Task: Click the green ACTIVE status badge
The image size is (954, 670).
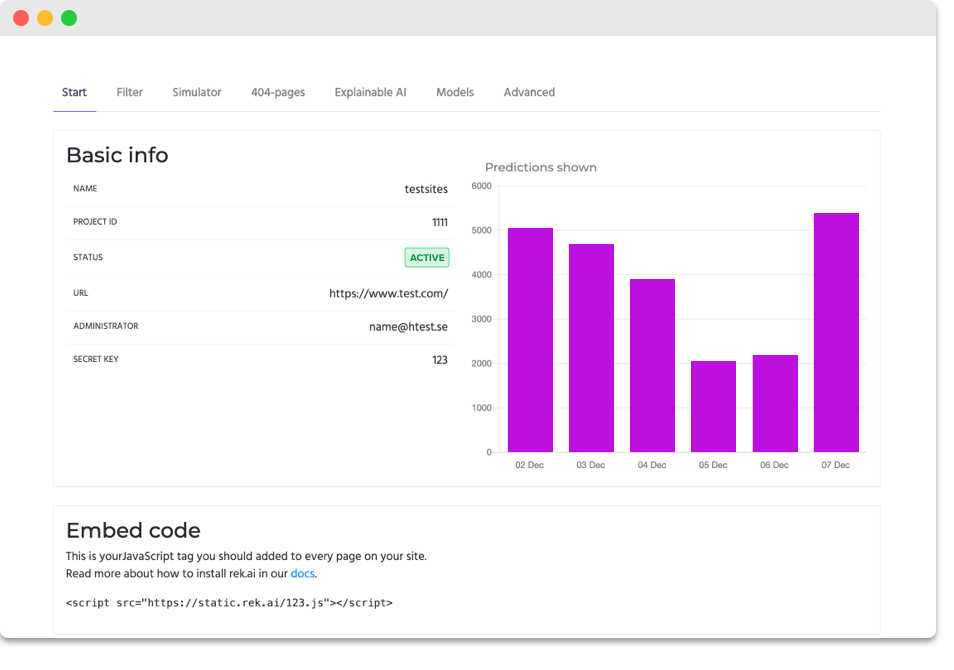Action: pos(427,258)
